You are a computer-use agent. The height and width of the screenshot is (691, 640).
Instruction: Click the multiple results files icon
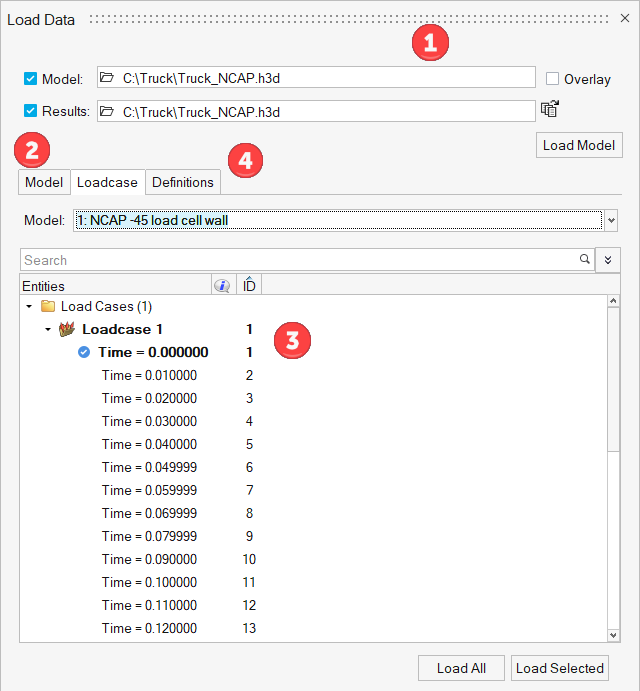pyautogui.click(x=550, y=109)
